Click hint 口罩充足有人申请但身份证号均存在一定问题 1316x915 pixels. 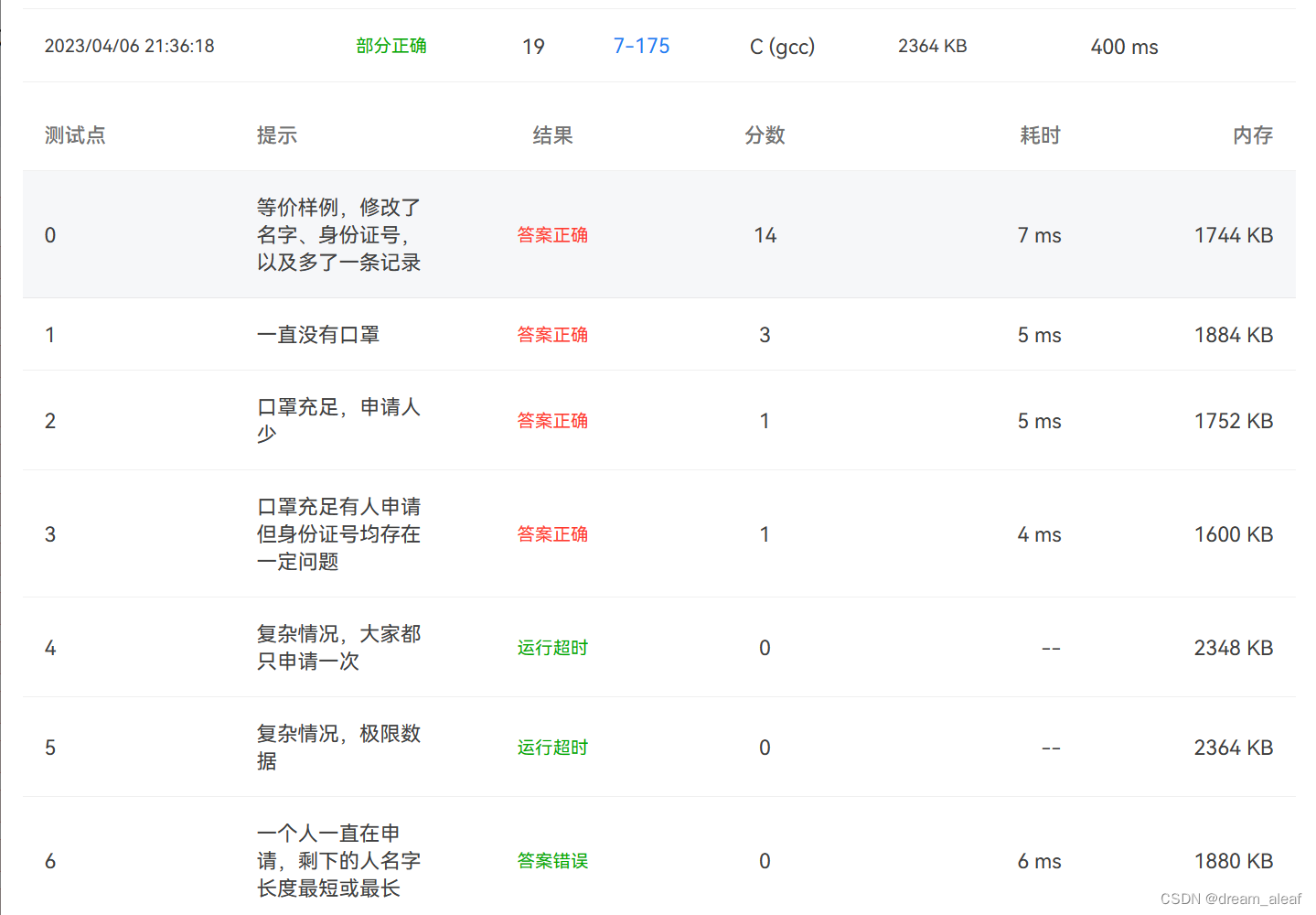pos(338,534)
